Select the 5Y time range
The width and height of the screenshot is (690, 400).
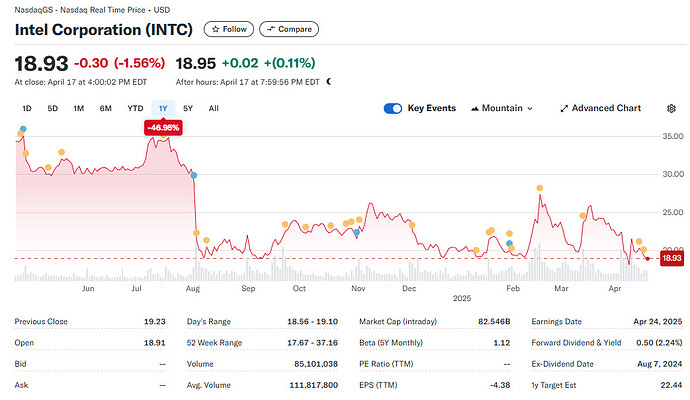[x=188, y=108]
